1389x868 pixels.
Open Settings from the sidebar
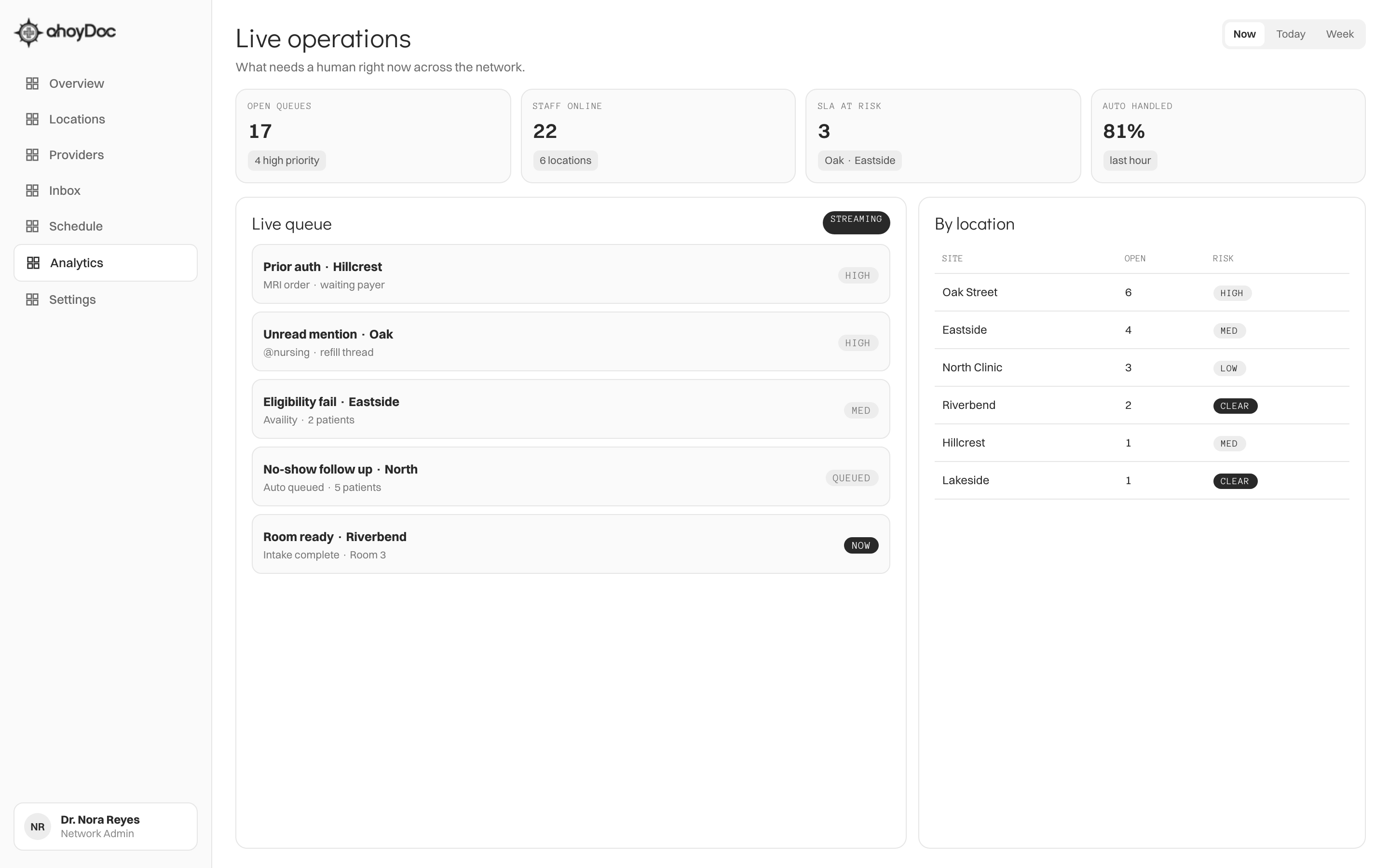point(106,299)
